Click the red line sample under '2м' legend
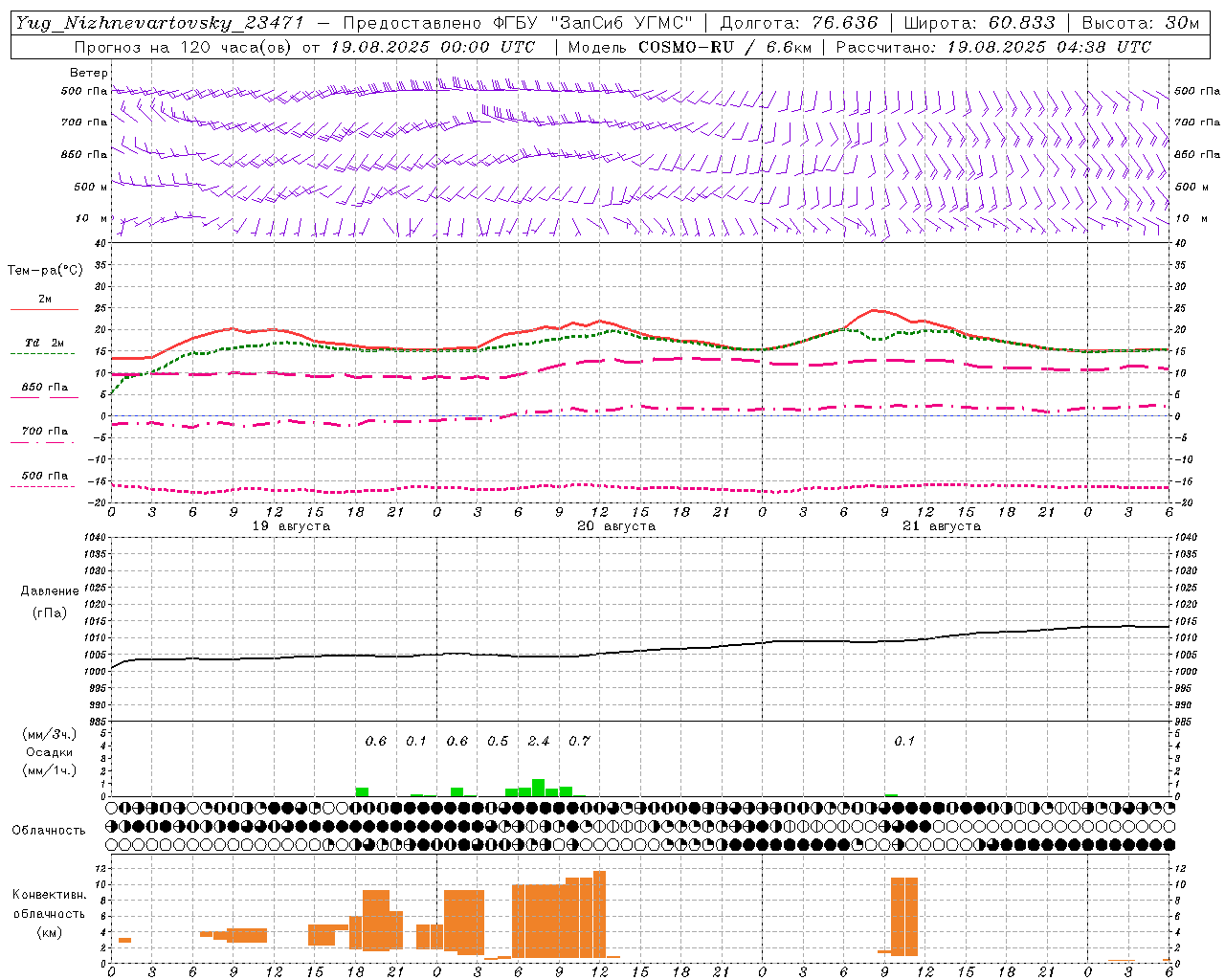This screenshot has width=1225, height=980. coord(45,310)
